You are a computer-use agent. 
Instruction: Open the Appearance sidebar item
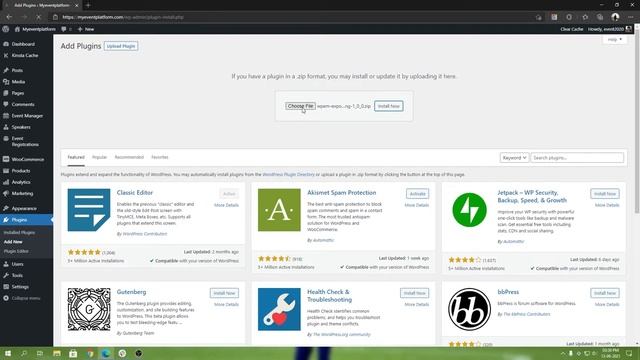pos(24,209)
